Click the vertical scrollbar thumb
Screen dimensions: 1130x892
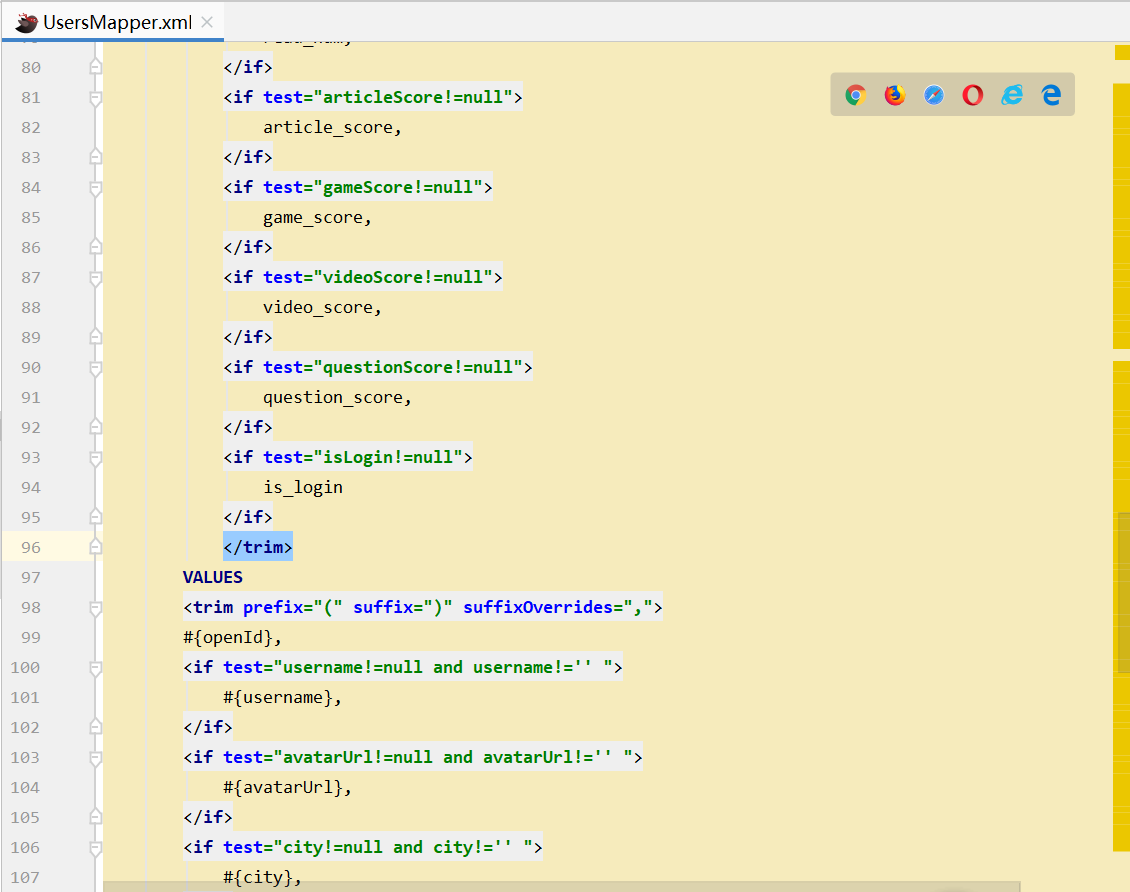pos(1124,592)
